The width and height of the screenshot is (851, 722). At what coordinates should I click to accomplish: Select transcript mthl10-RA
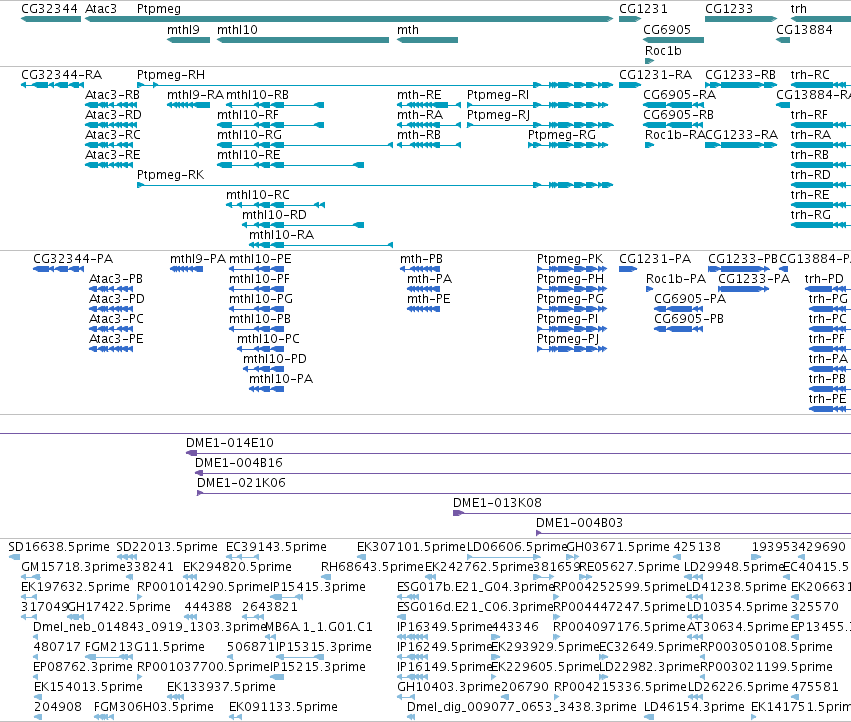282,235
